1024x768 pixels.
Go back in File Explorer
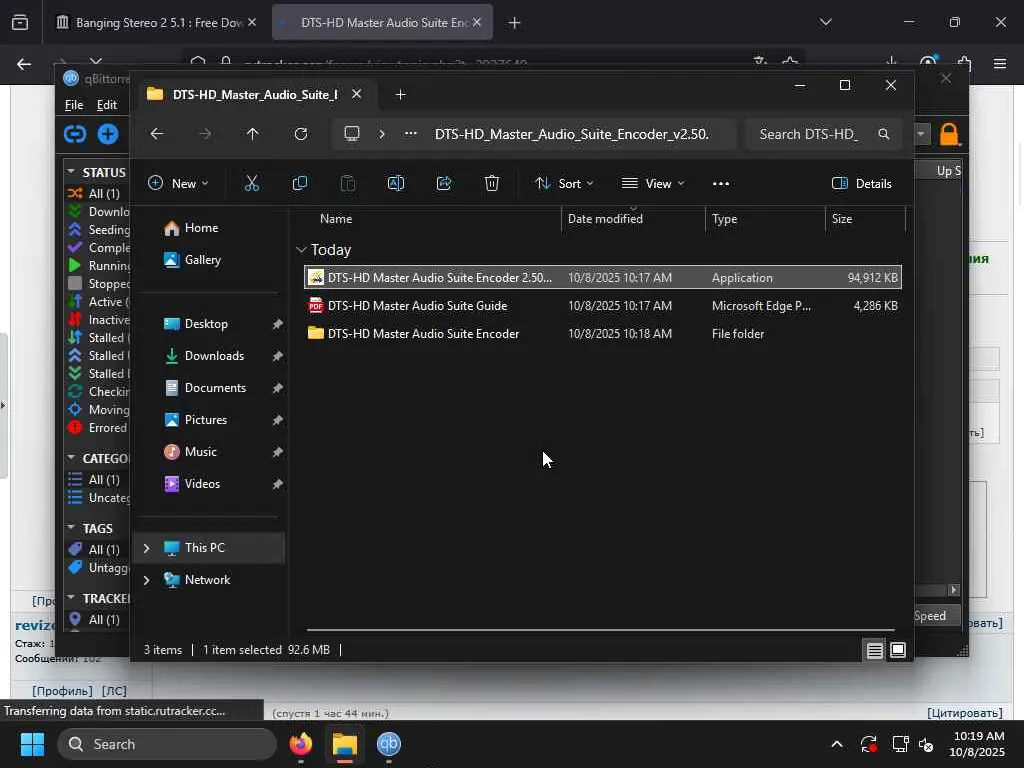click(x=157, y=134)
